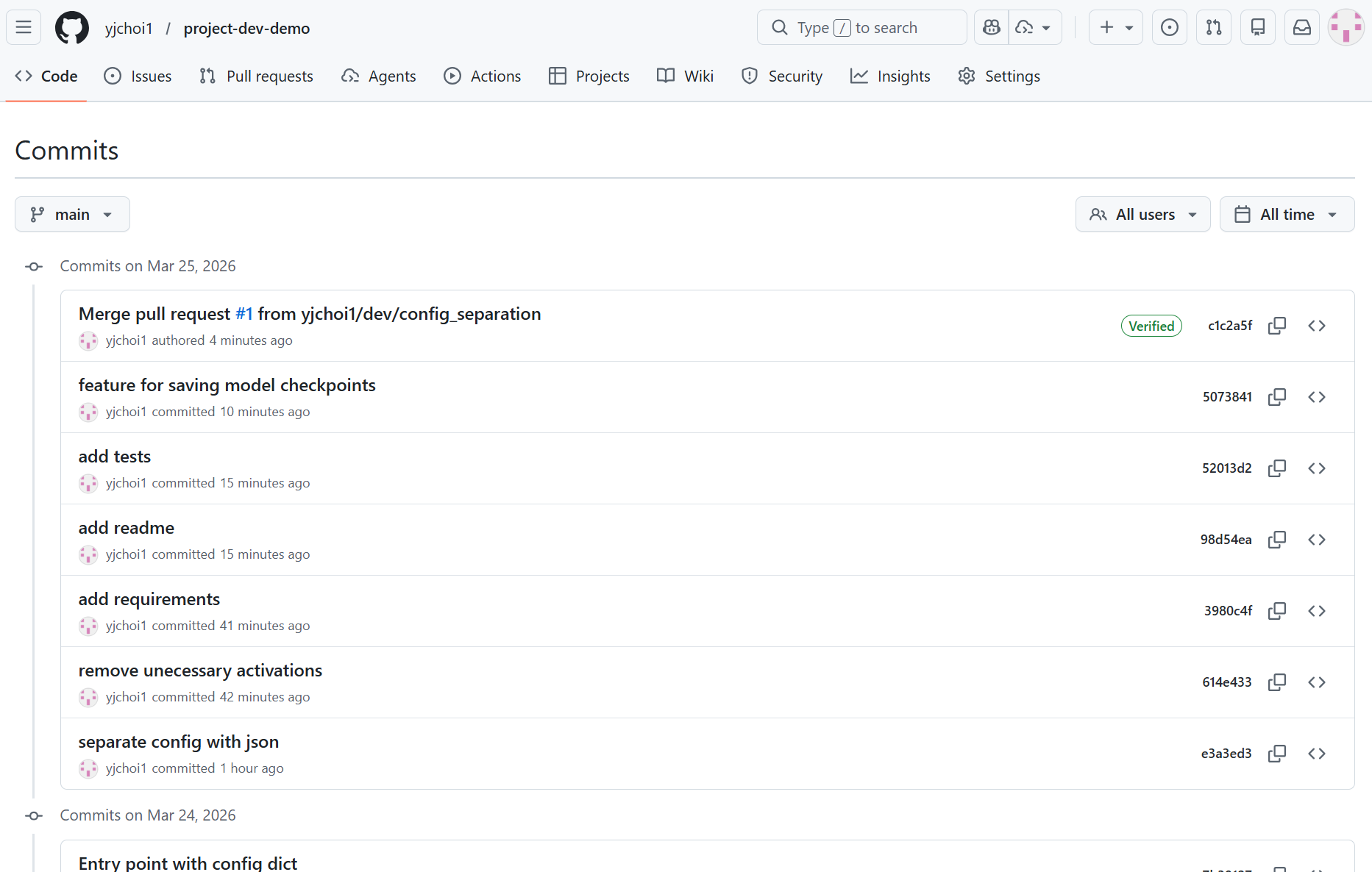The height and width of the screenshot is (872, 1372).
Task: Open the All time date filter
Action: (1286, 215)
